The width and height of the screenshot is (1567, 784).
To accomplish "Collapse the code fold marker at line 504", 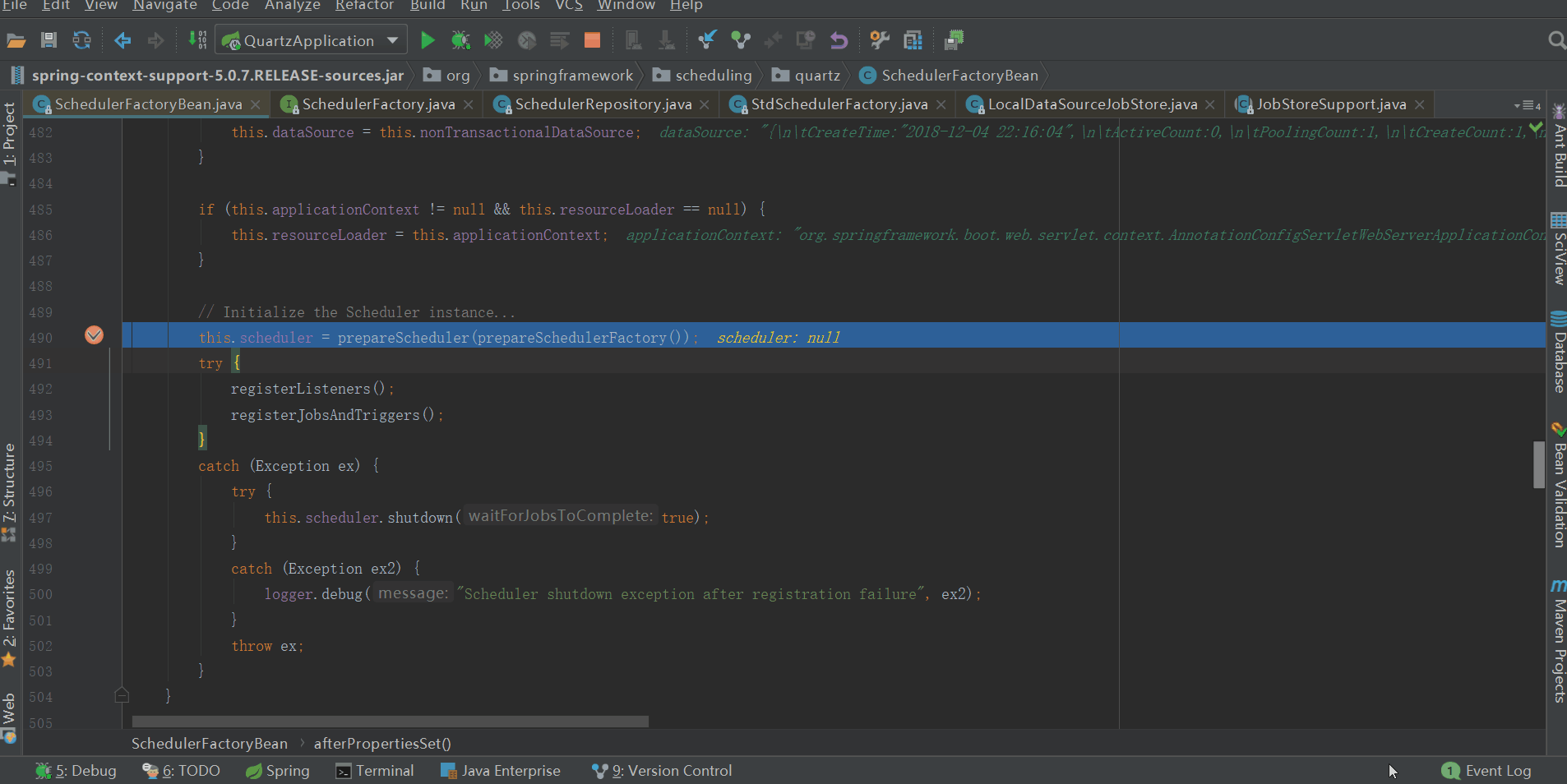I will pyautogui.click(x=122, y=696).
